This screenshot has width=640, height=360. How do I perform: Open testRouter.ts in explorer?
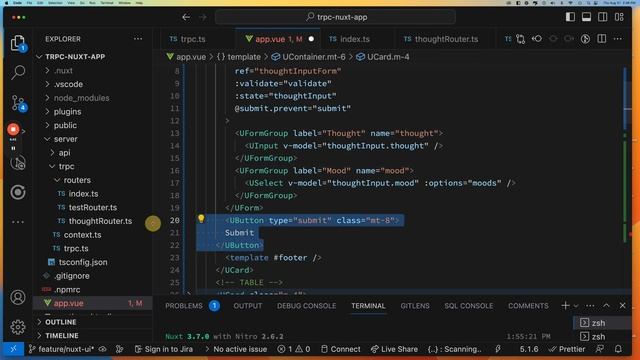pyautogui.click(x=92, y=207)
